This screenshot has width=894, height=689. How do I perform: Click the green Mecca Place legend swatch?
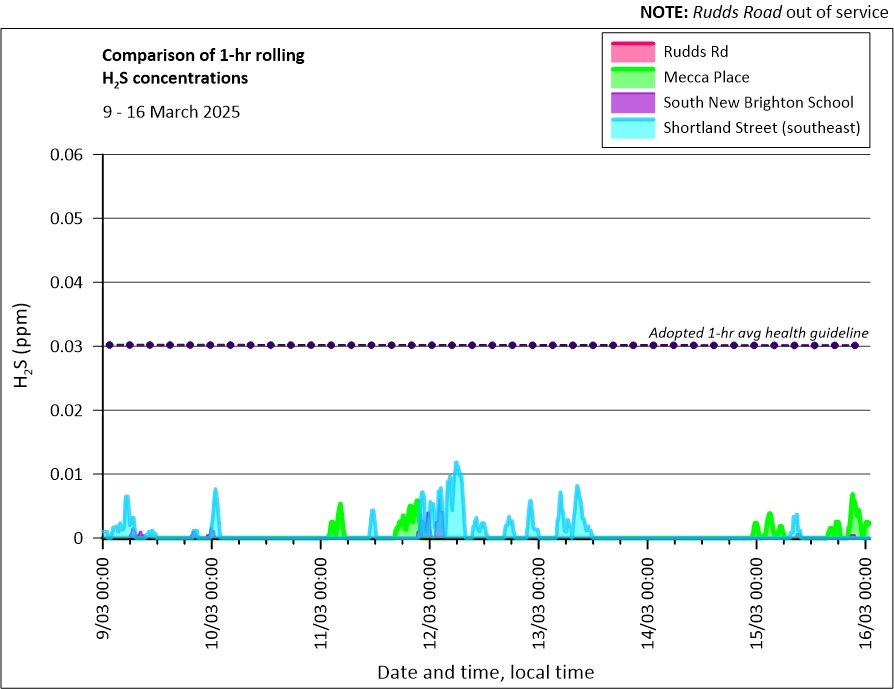coord(631,77)
